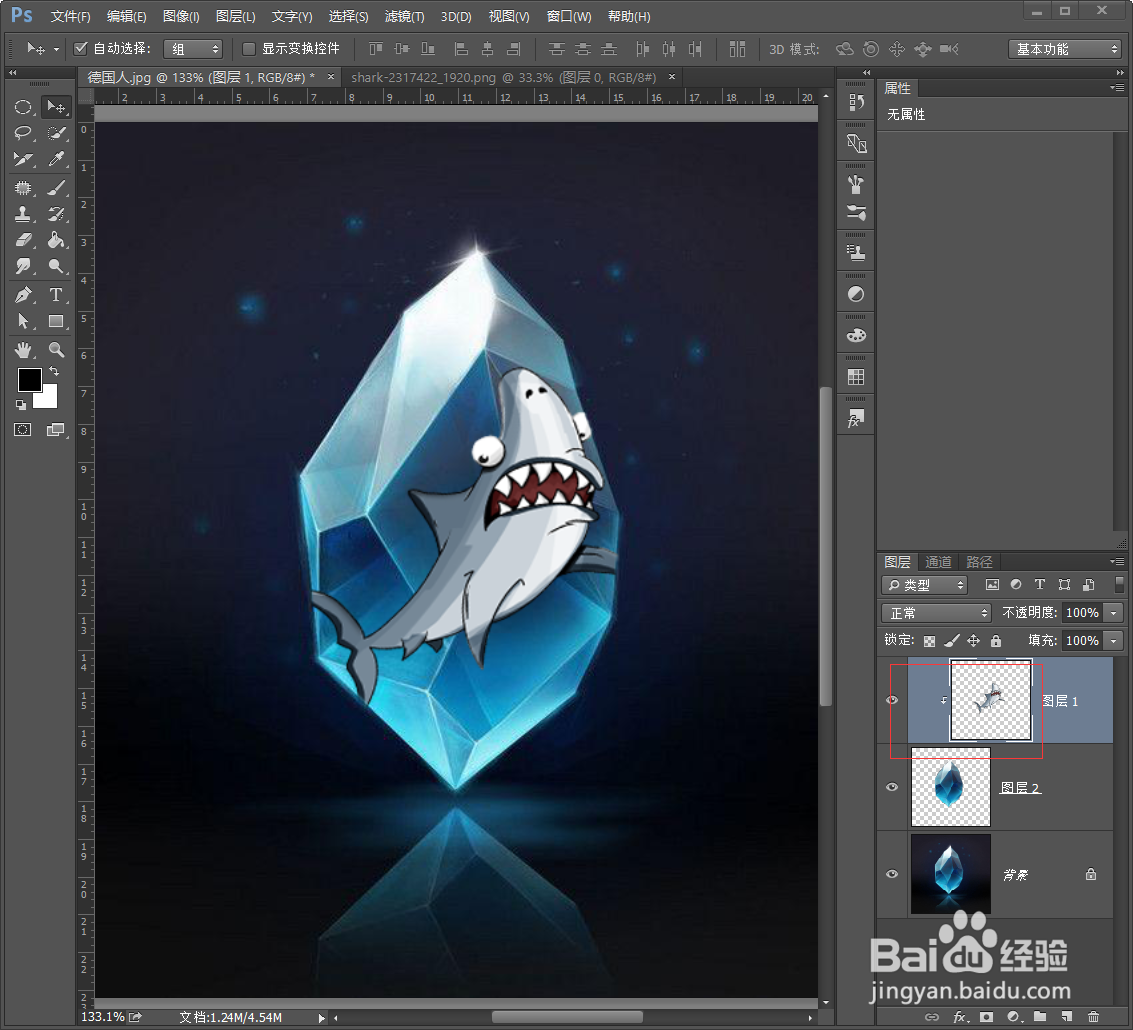Delete layer with trash icon
The image size is (1133, 1030).
(x=1093, y=1017)
